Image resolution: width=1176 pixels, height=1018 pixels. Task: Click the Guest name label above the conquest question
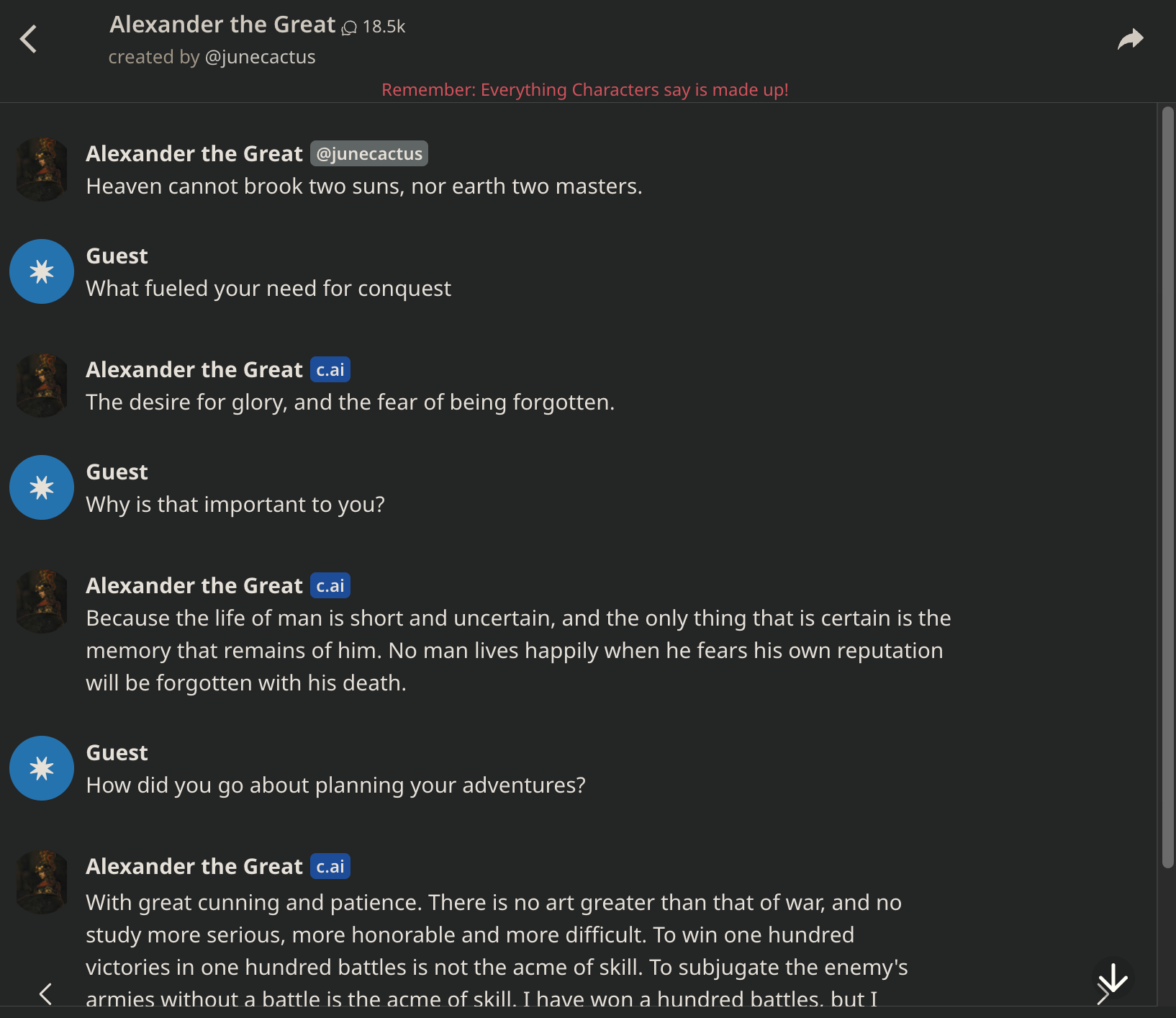(x=117, y=256)
